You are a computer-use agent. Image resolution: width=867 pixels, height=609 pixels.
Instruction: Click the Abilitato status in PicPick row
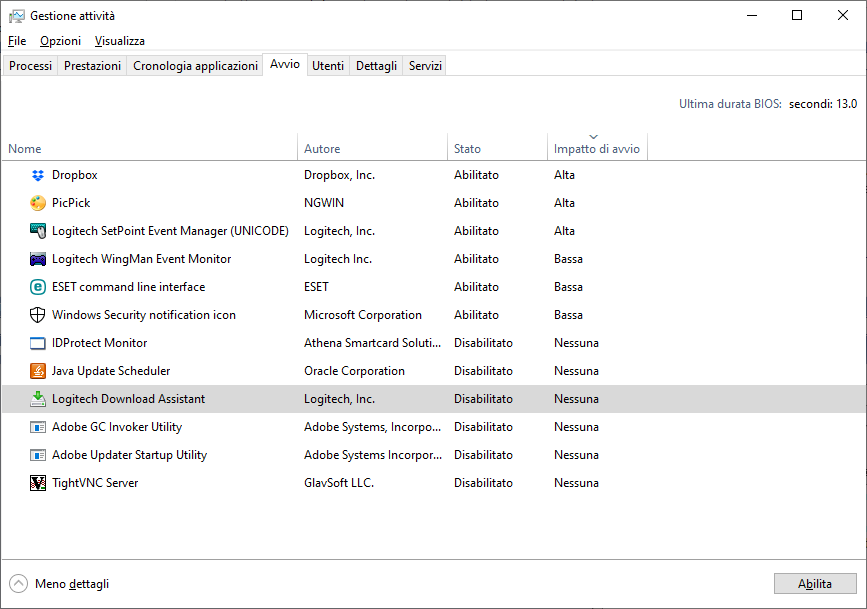coord(477,203)
